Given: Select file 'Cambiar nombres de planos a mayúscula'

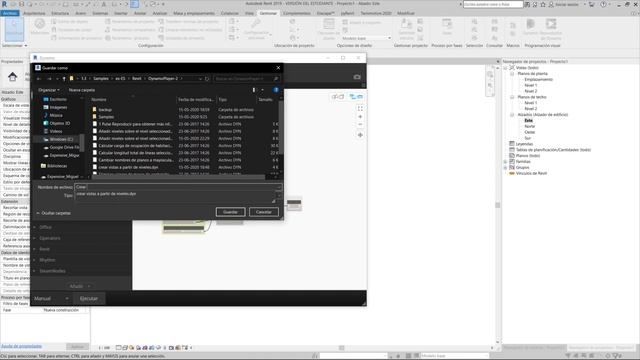Looking at the screenshot, I should point(135,160).
